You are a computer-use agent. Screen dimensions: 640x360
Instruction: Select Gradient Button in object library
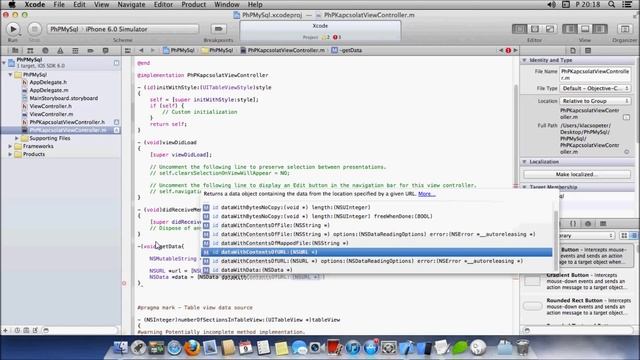pos(578,281)
